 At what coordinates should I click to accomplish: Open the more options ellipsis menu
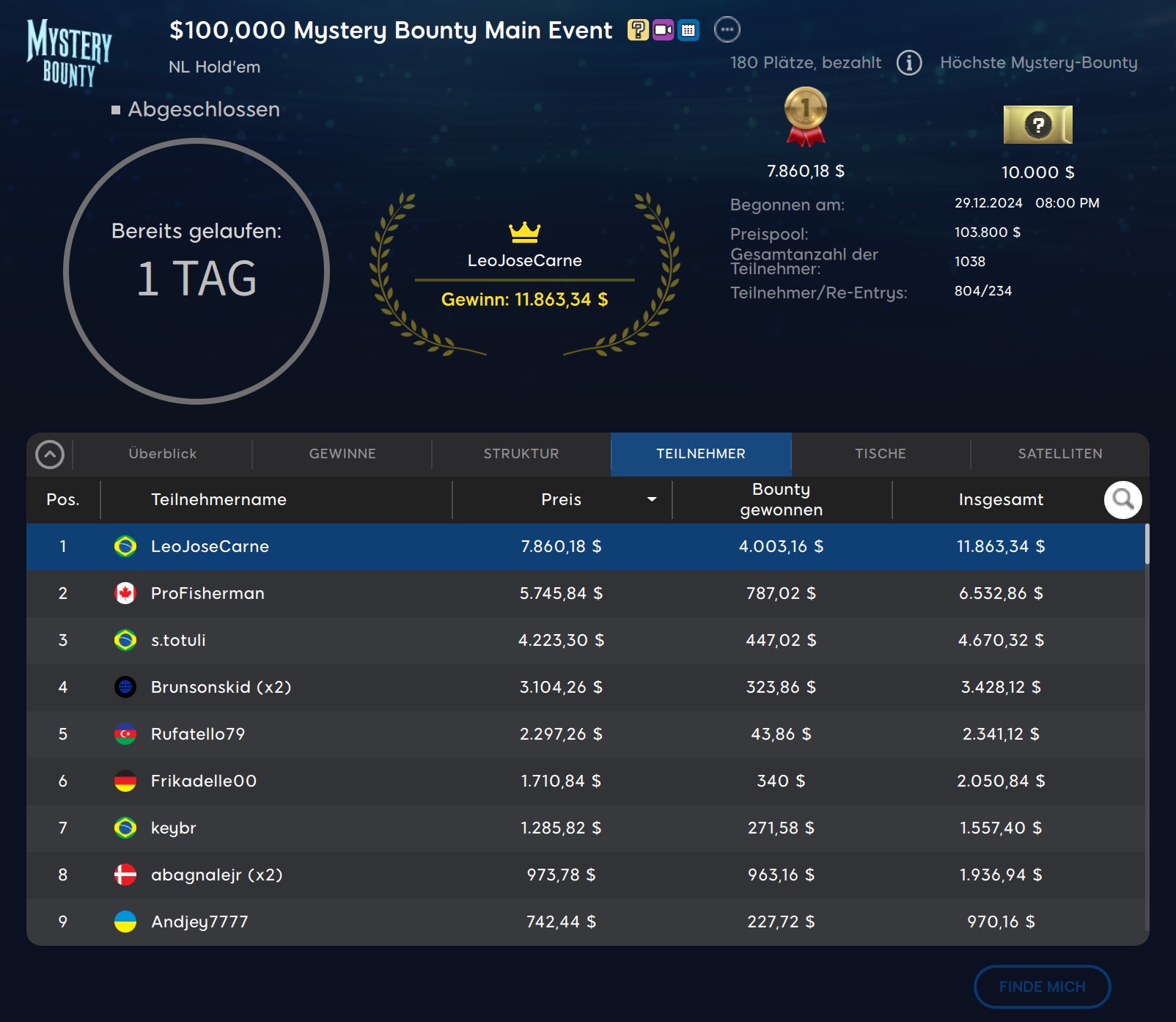point(727,30)
